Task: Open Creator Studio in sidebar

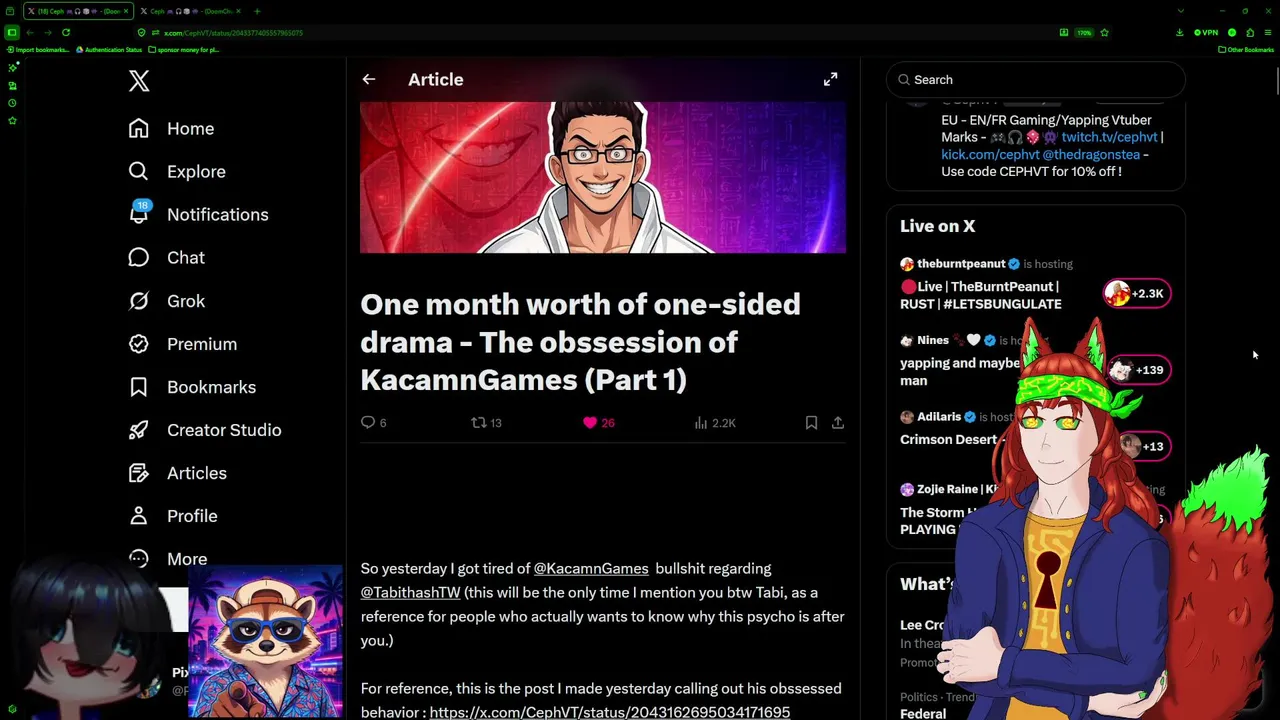Action: point(205,429)
